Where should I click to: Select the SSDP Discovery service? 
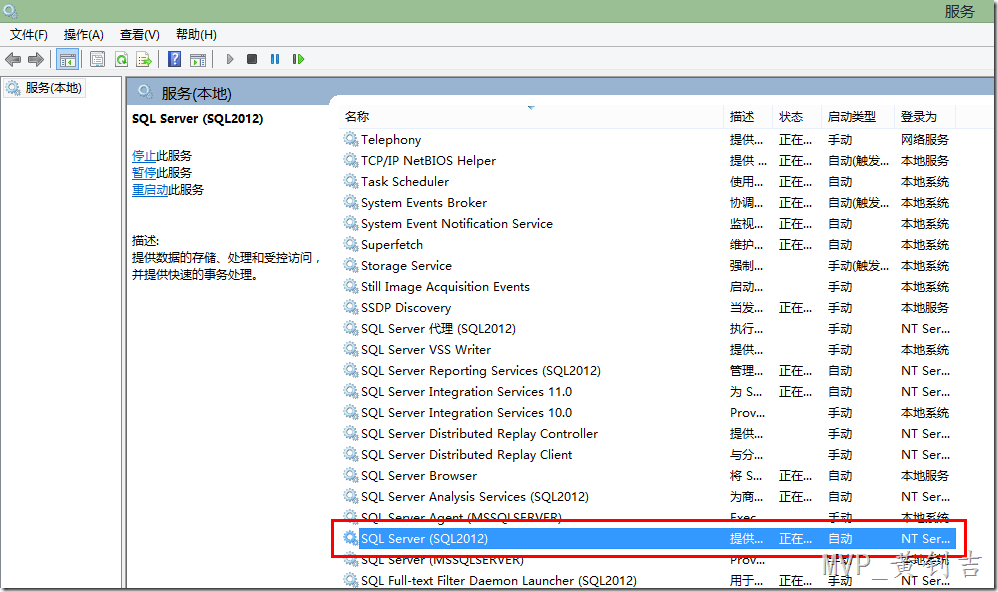coord(648,307)
